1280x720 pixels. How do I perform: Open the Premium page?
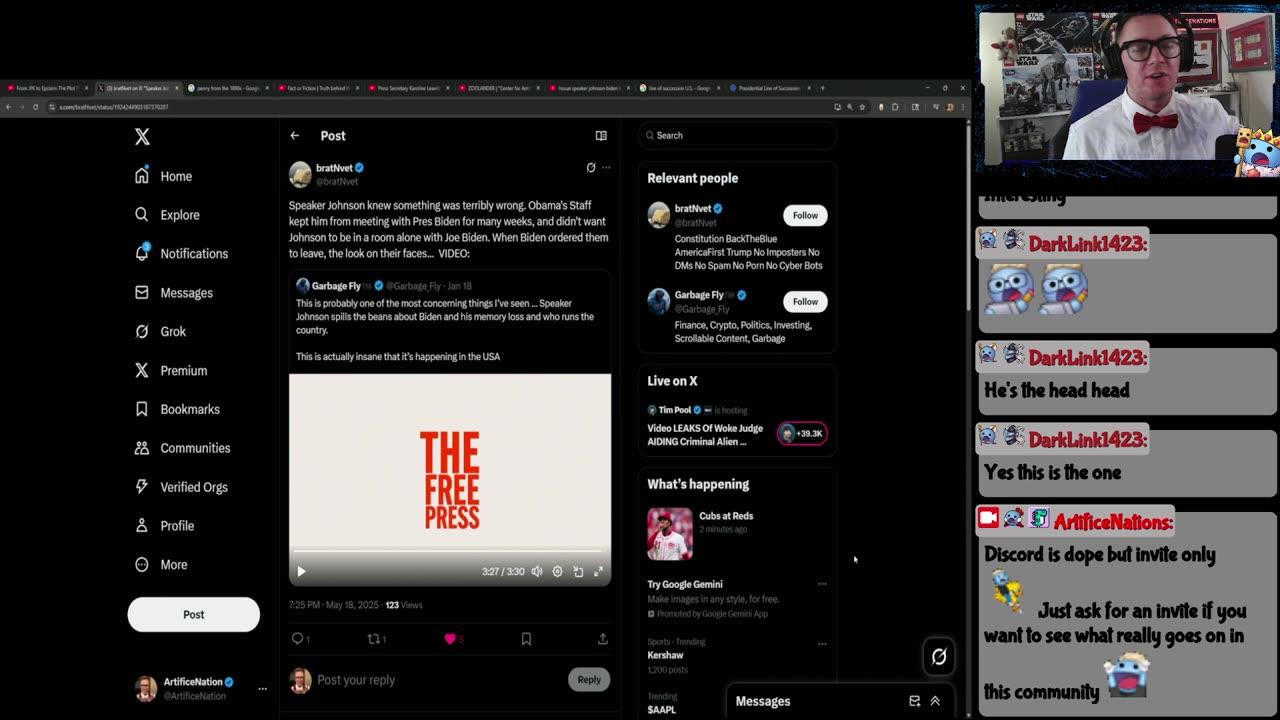170,370
